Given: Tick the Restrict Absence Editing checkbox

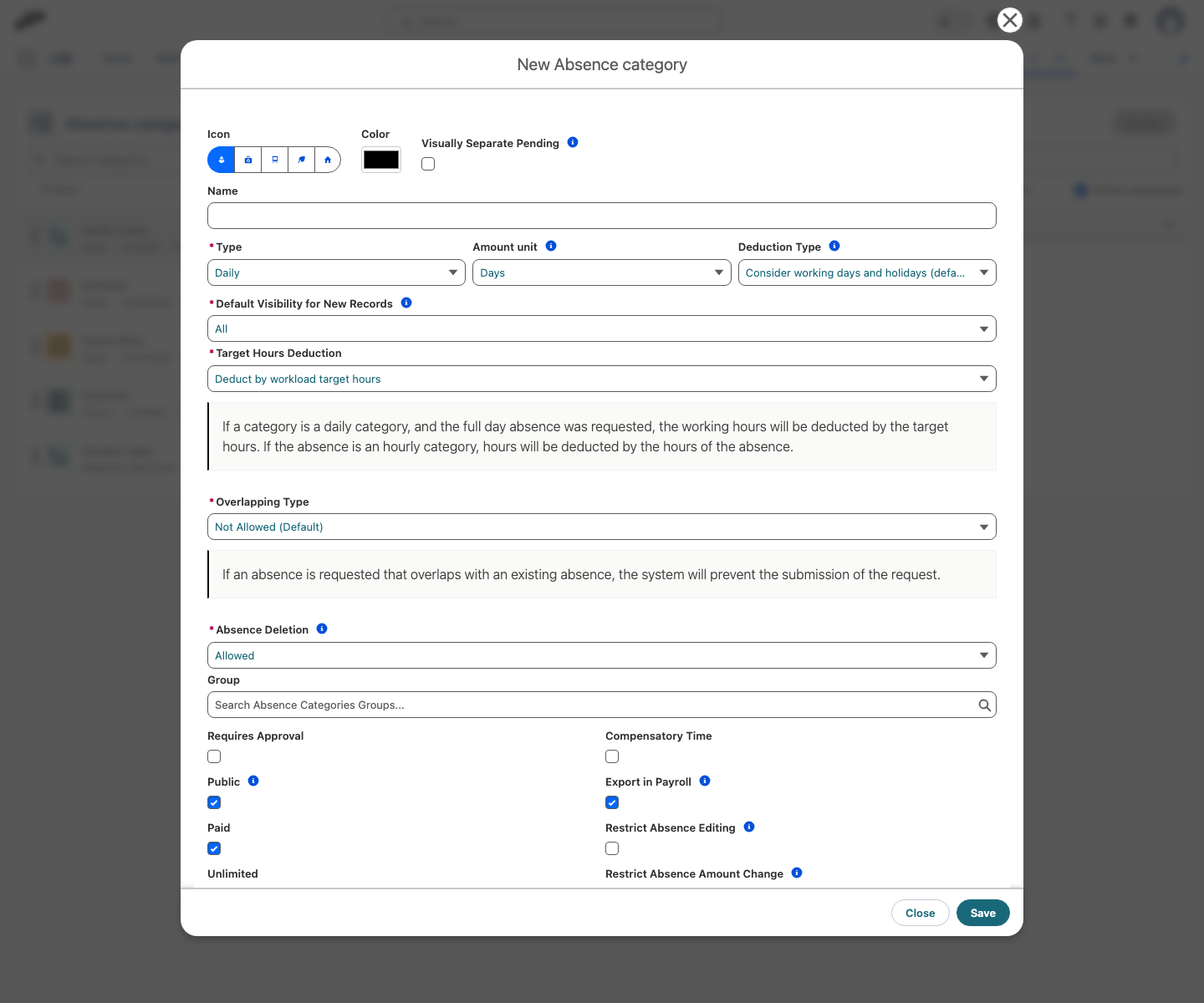Looking at the screenshot, I should point(612,848).
